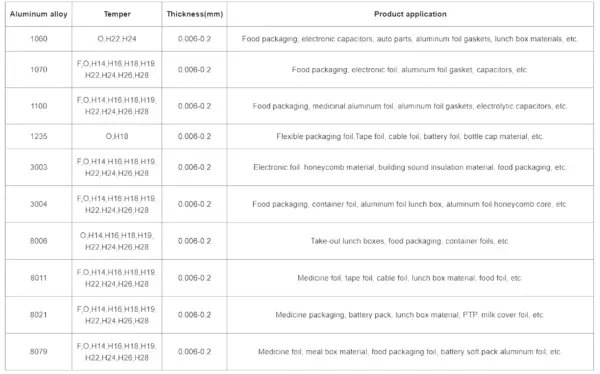Select the 8079 alloy cell

pos(39,351)
